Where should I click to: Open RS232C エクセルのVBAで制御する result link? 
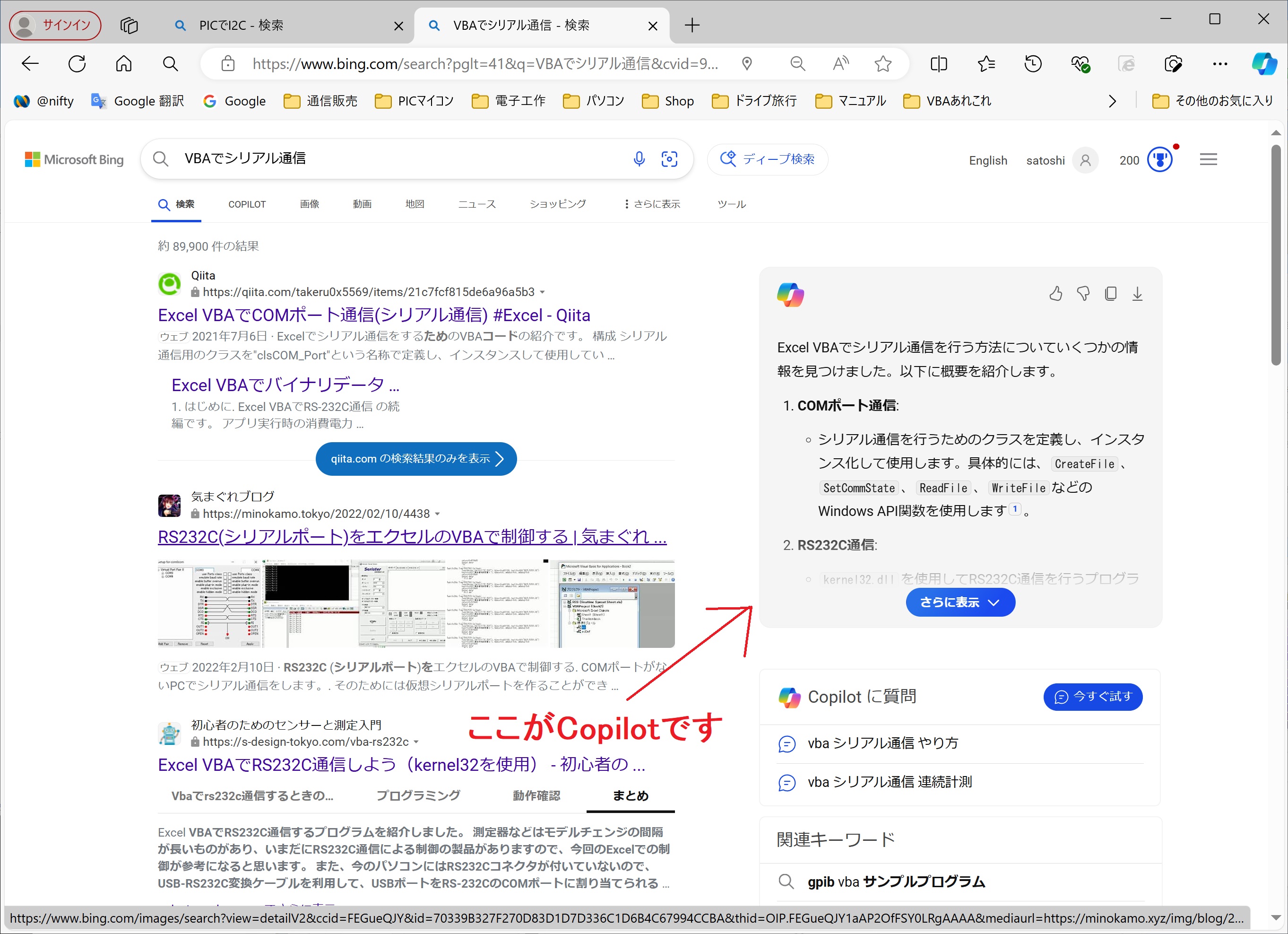[x=412, y=536]
